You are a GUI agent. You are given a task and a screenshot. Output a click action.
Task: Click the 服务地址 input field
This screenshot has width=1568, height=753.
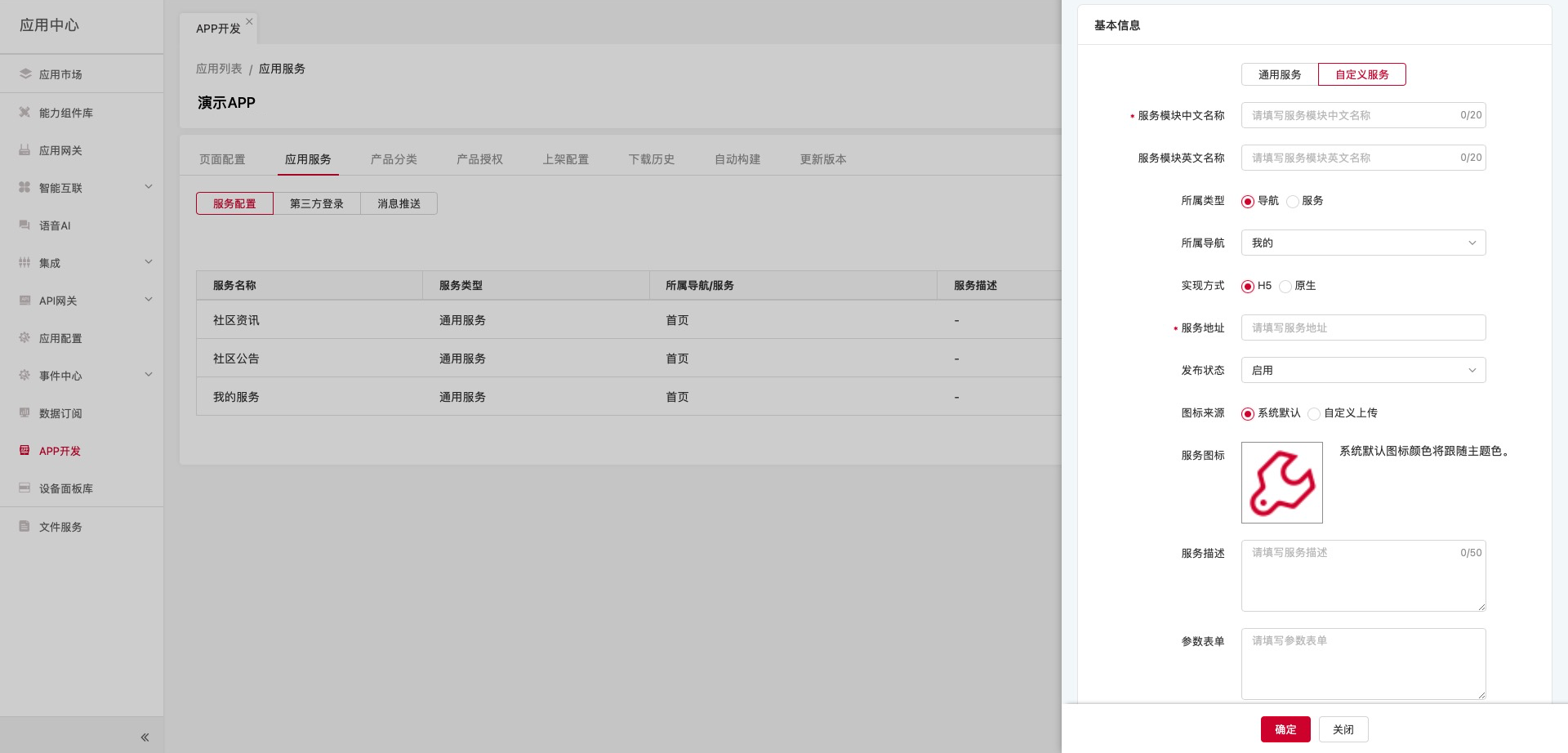(1362, 327)
